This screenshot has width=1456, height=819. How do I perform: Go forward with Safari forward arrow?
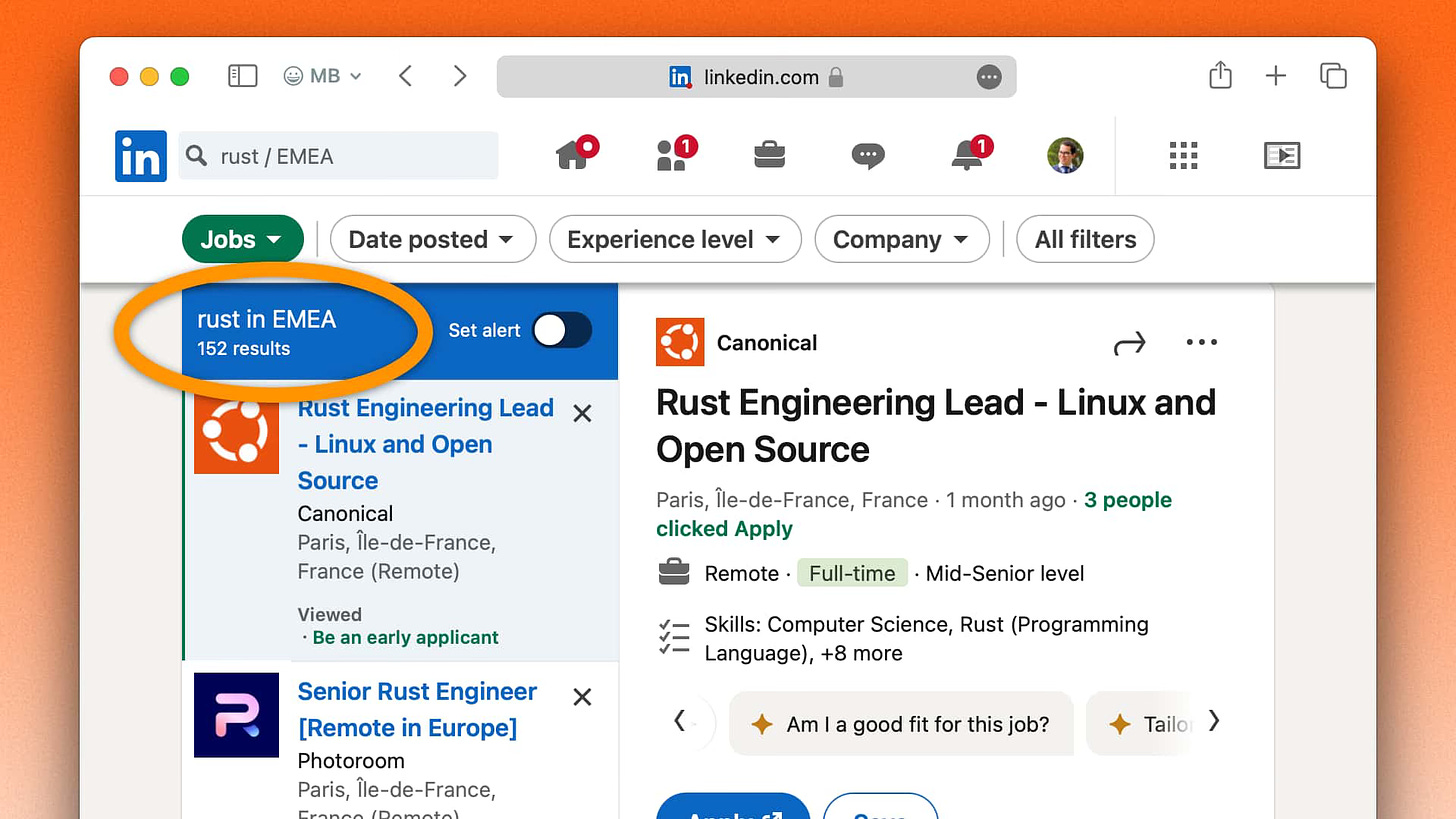coord(460,76)
